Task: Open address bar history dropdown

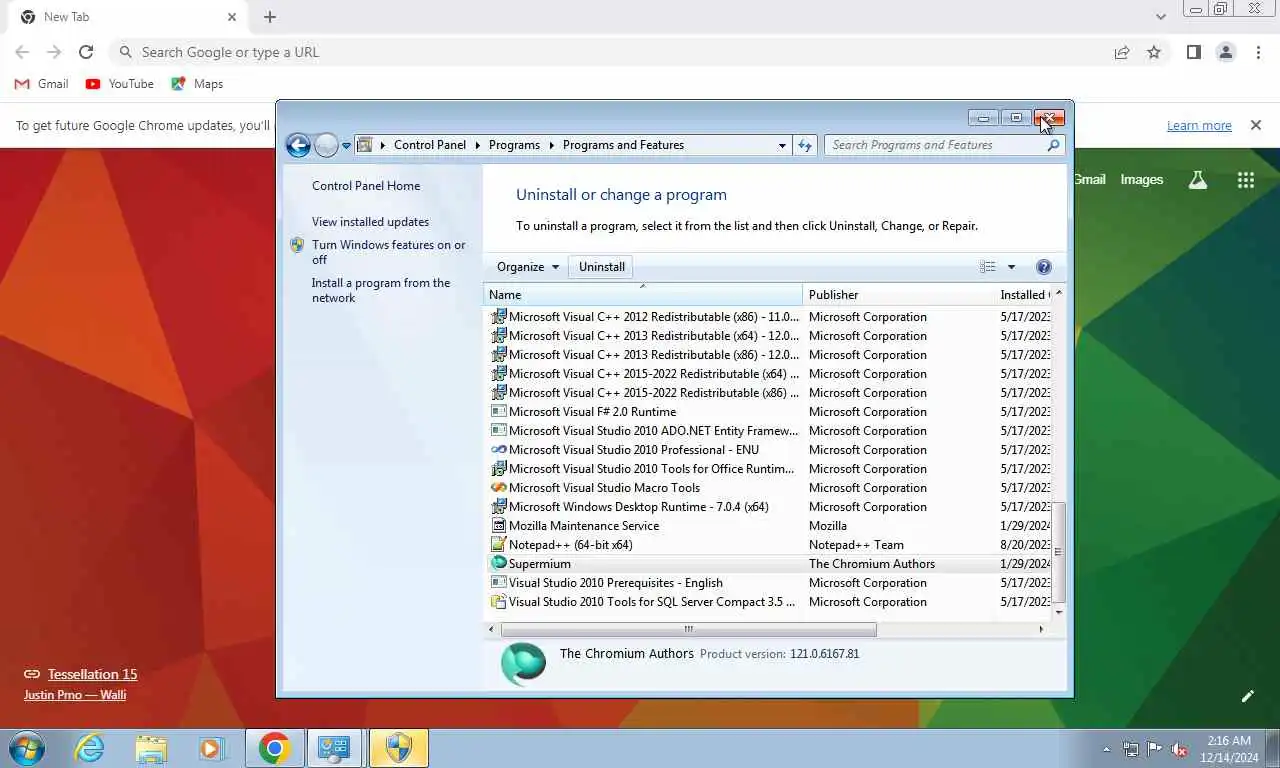Action: (782, 146)
